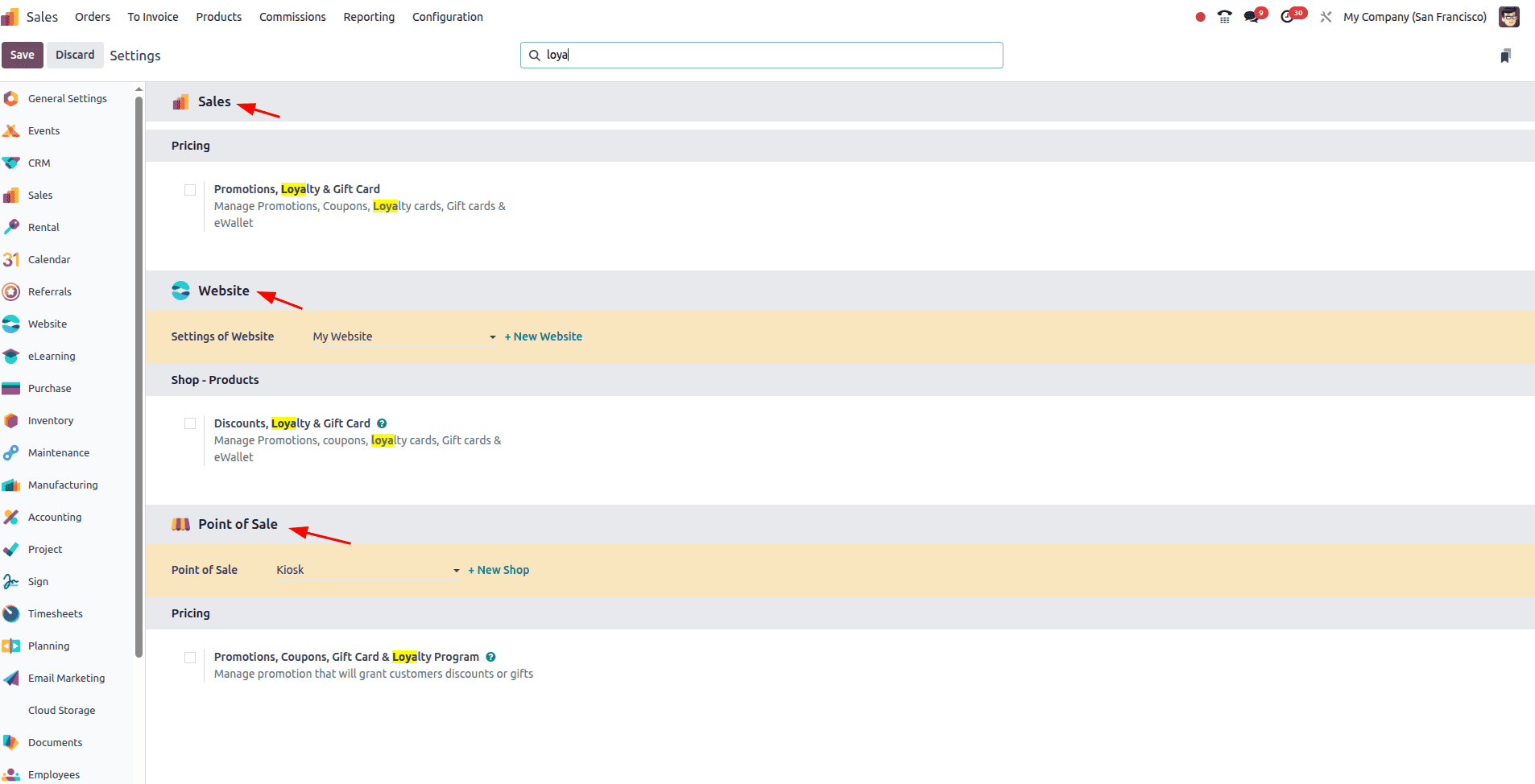1535x784 pixels.
Task: Click the bookmark icon near search bar
Action: click(x=1505, y=56)
